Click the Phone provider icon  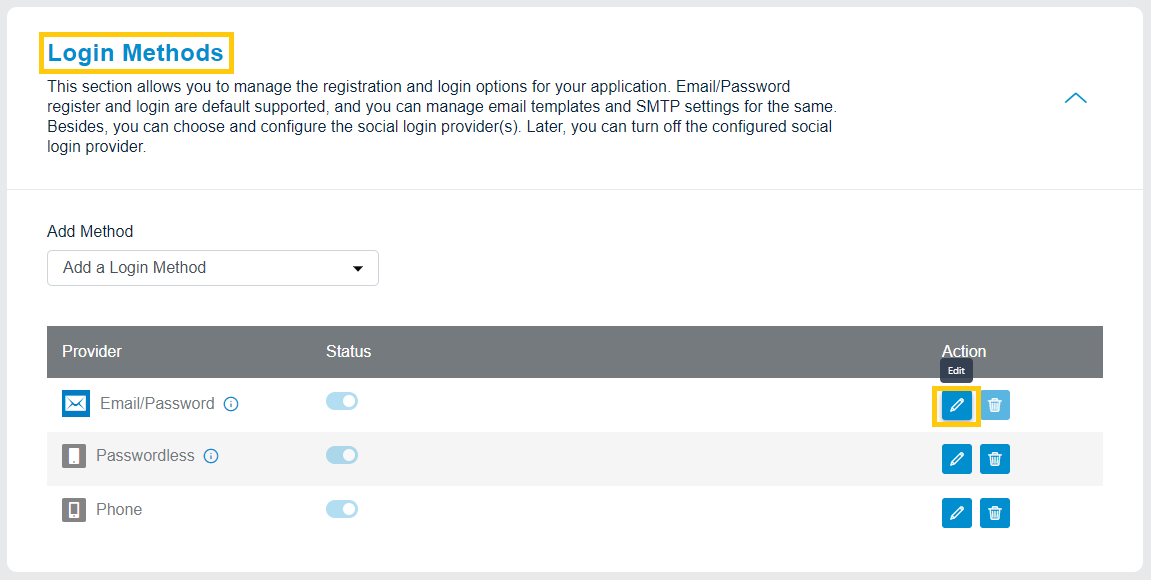point(75,509)
